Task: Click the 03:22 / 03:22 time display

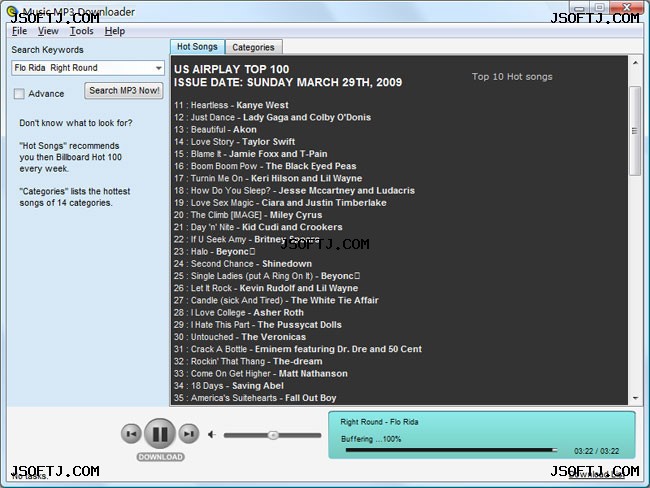Action: 596,451
